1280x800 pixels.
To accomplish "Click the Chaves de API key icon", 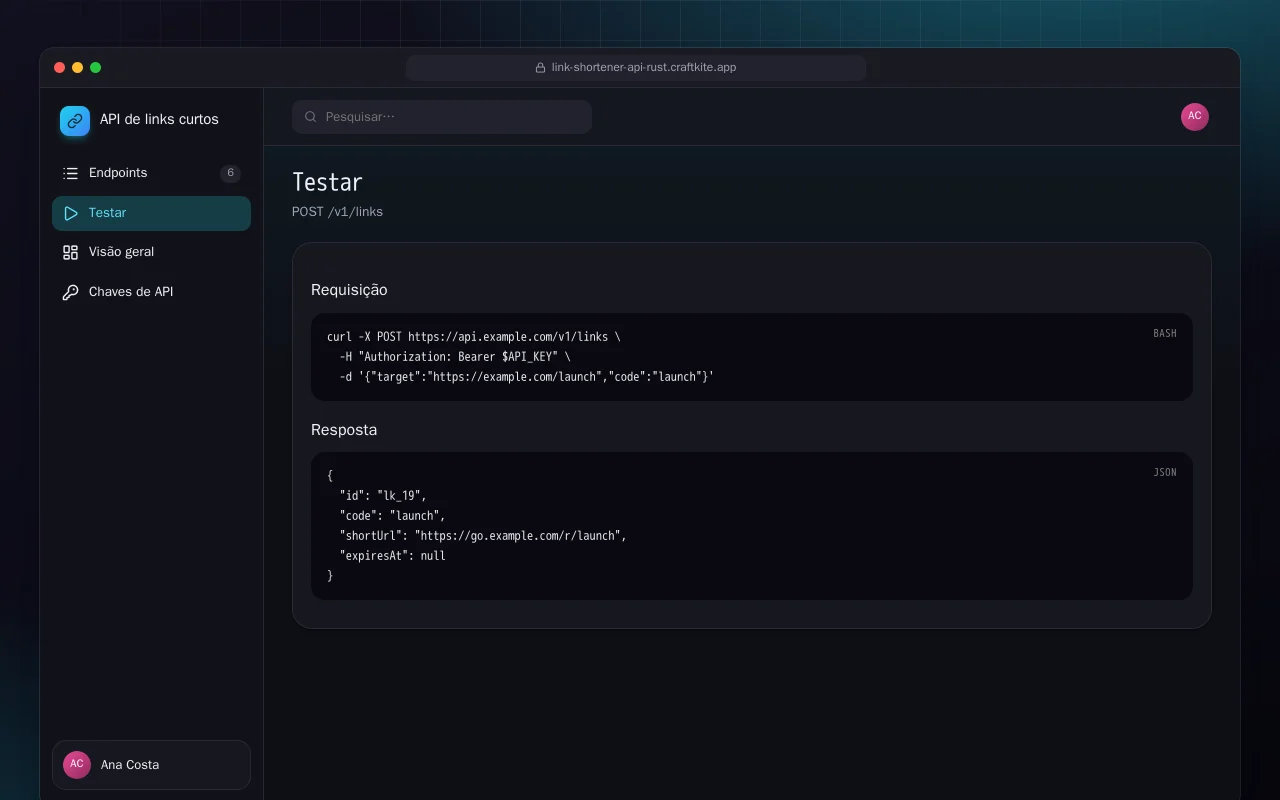I will click(70, 292).
